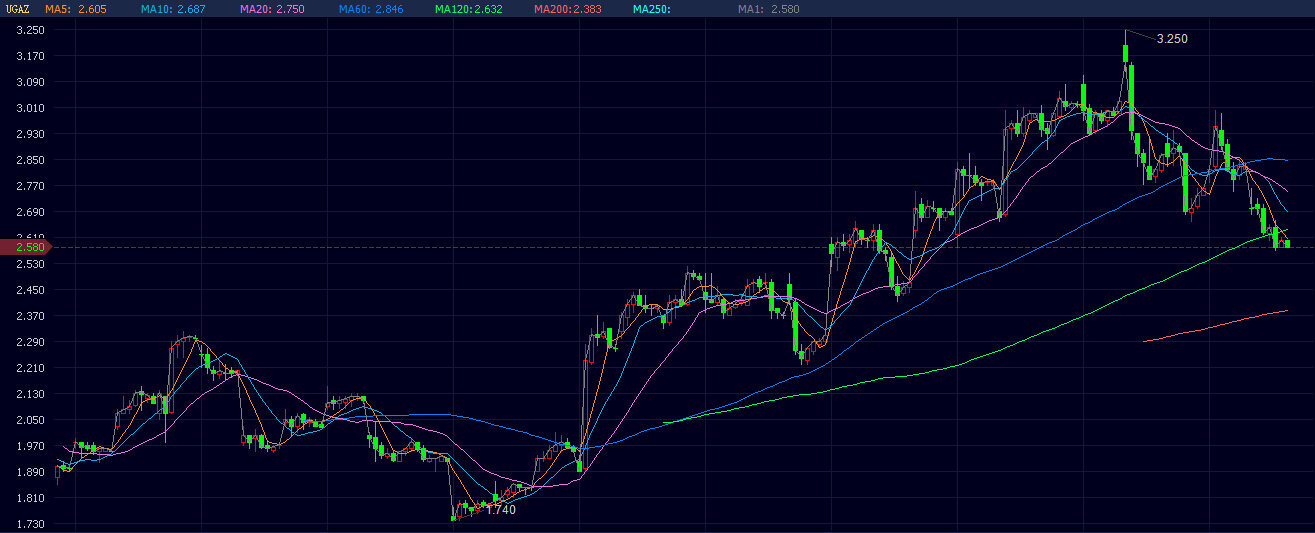Click the 2.130 label on price axis
The width and height of the screenshot is (1315, 533).
[30, 394]
